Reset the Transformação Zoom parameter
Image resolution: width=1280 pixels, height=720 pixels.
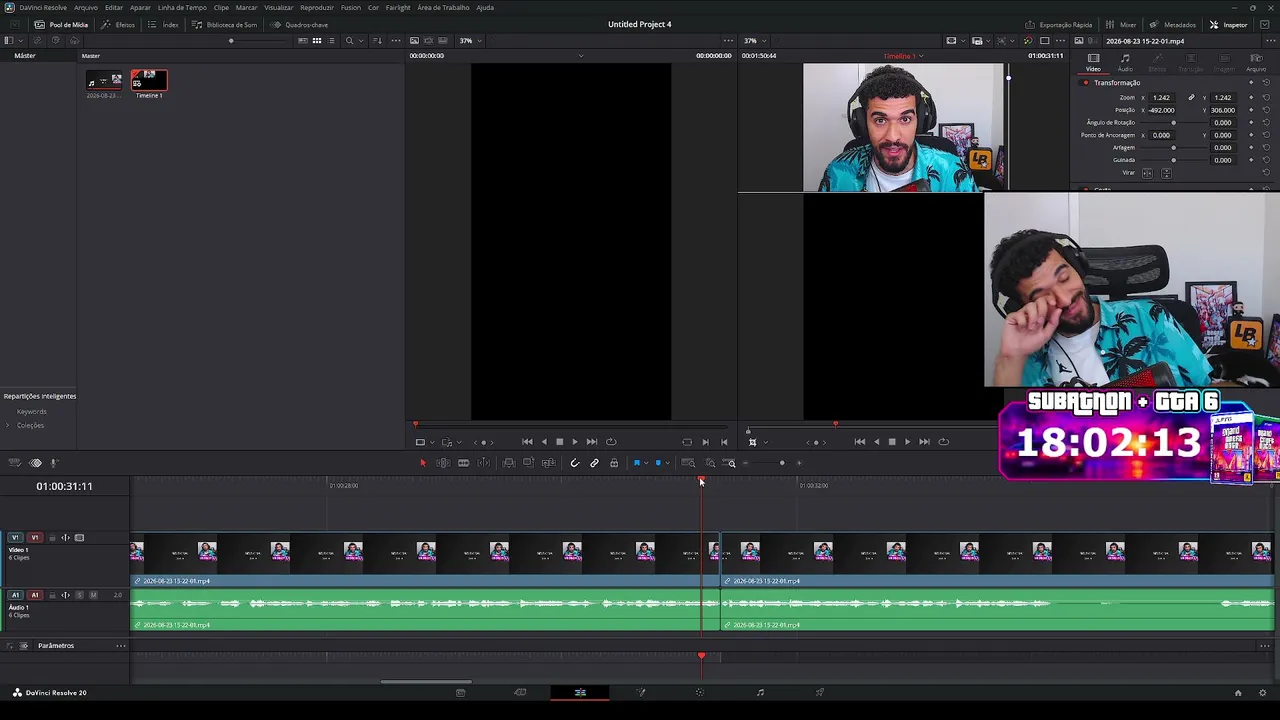tap(1266, 98)
